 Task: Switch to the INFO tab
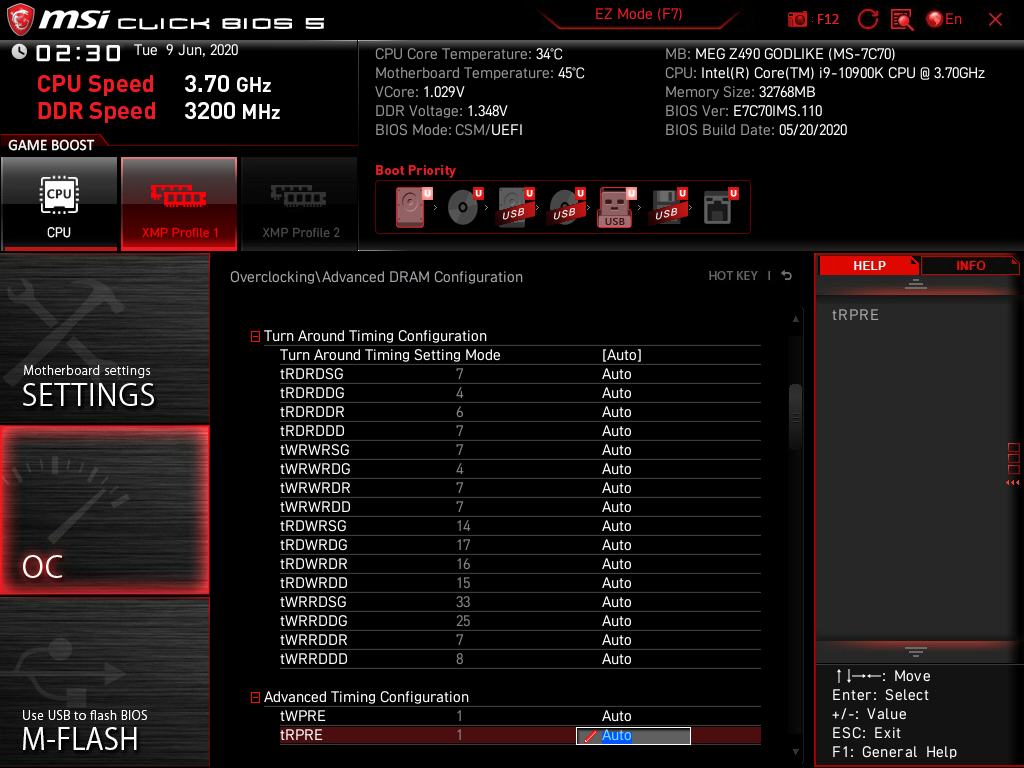pos(970,266)
